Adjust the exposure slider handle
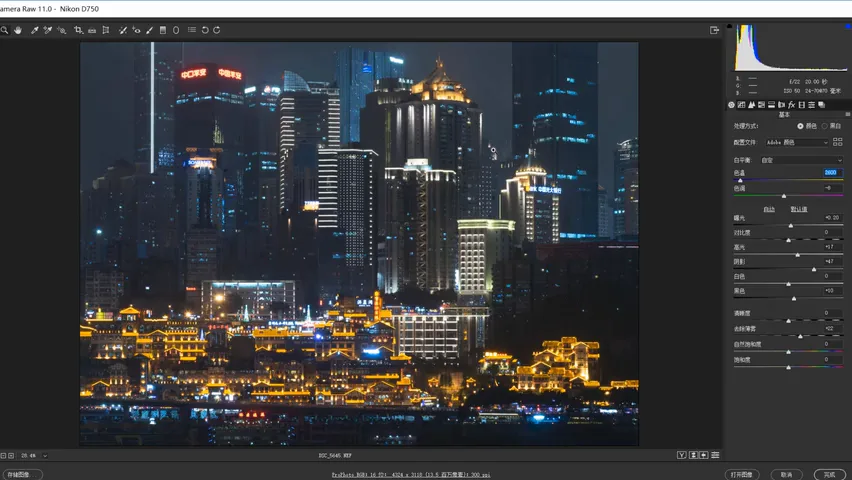This screenshot has height=480, width=852. coord(791,225)
